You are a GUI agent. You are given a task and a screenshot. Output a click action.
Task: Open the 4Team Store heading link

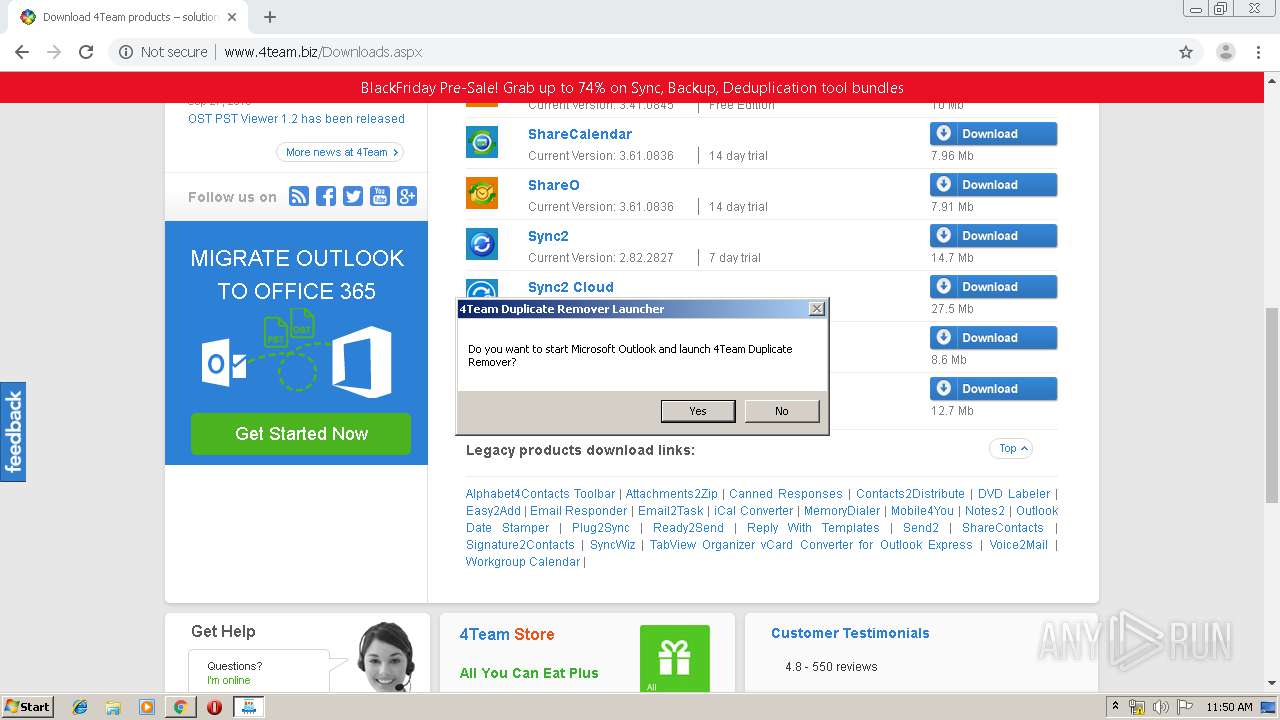tap(507, 634)
